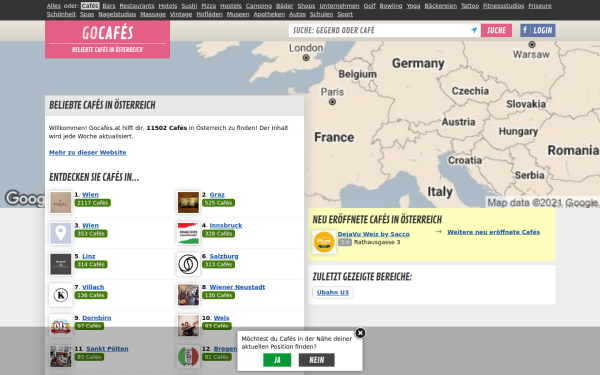
Task: Open the Graz city link
Action: [x=217, y=195]
